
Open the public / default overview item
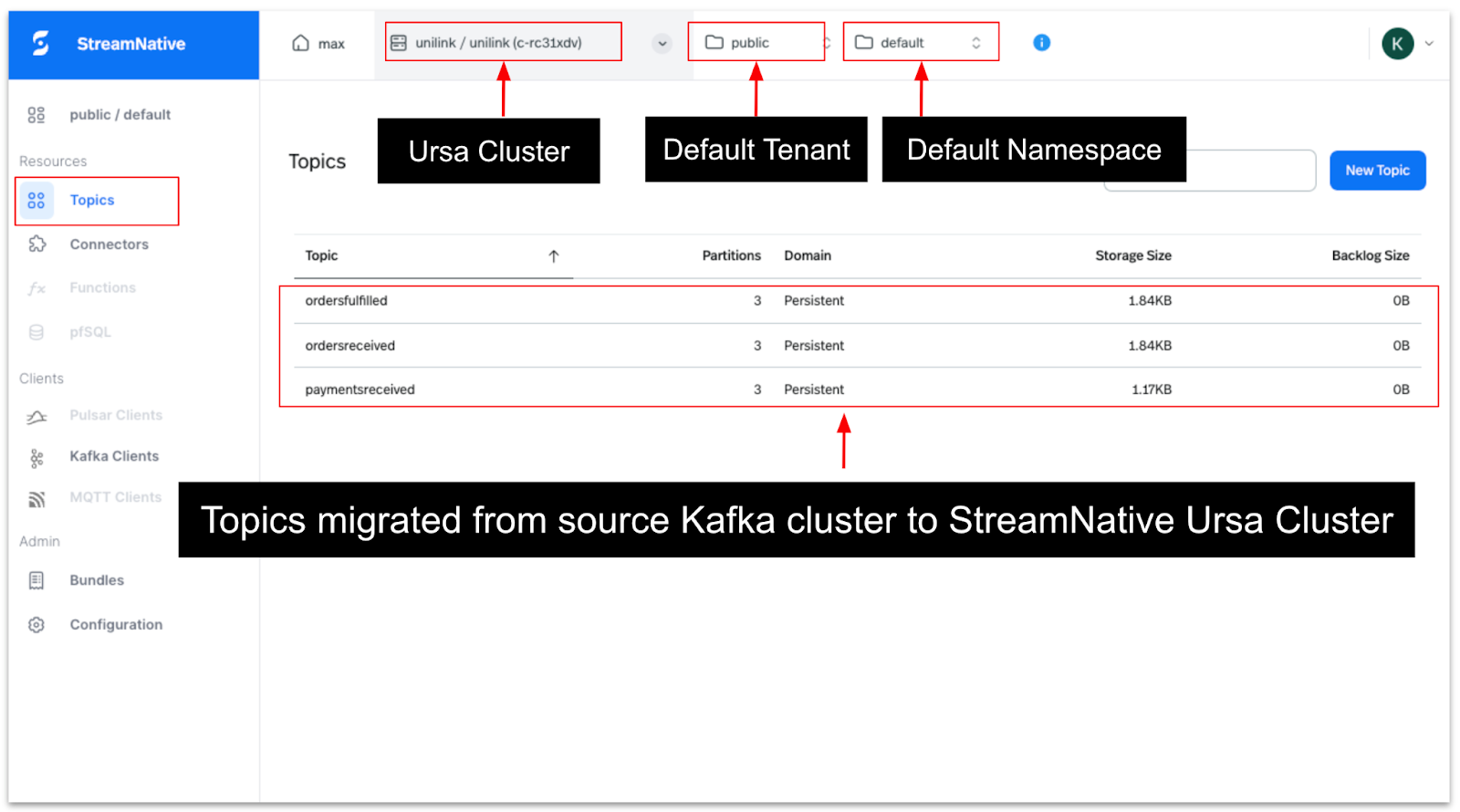120,115
